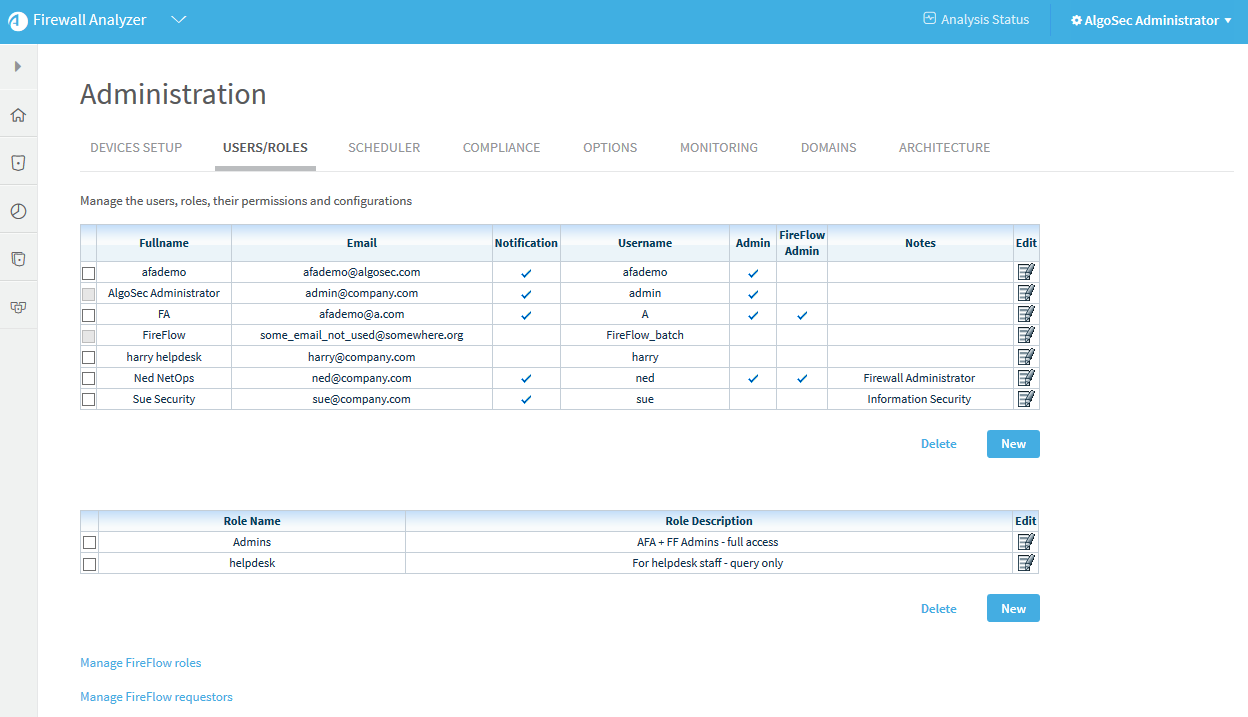Viewport: 1248px width, 717px height.
Task: Open the AlgoSec Administrator user menu
Action: pos(1150,20)
